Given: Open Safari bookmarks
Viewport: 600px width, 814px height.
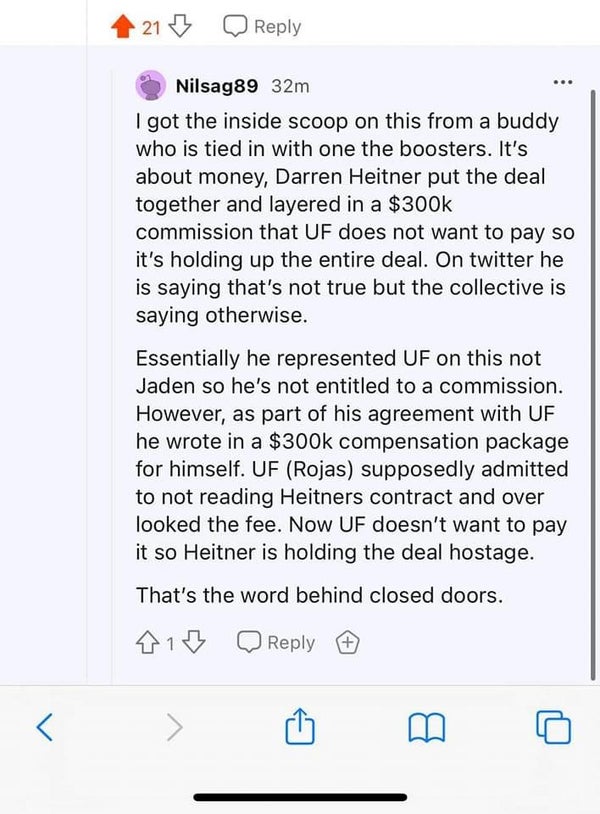Looking at the screenshot, I should click(427, 727).
